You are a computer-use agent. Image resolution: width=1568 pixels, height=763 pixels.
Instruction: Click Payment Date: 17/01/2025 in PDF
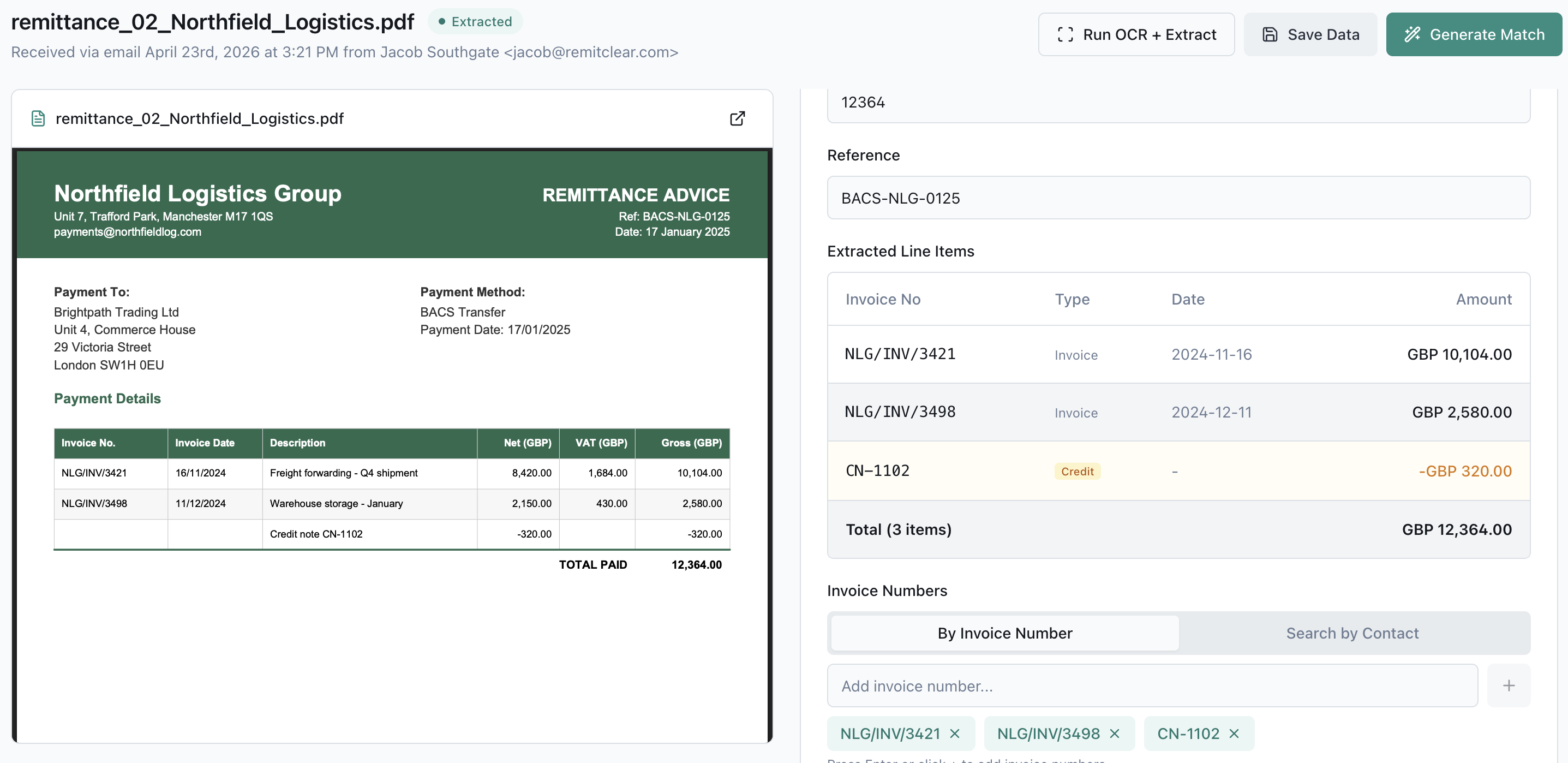tap(495, 330)
